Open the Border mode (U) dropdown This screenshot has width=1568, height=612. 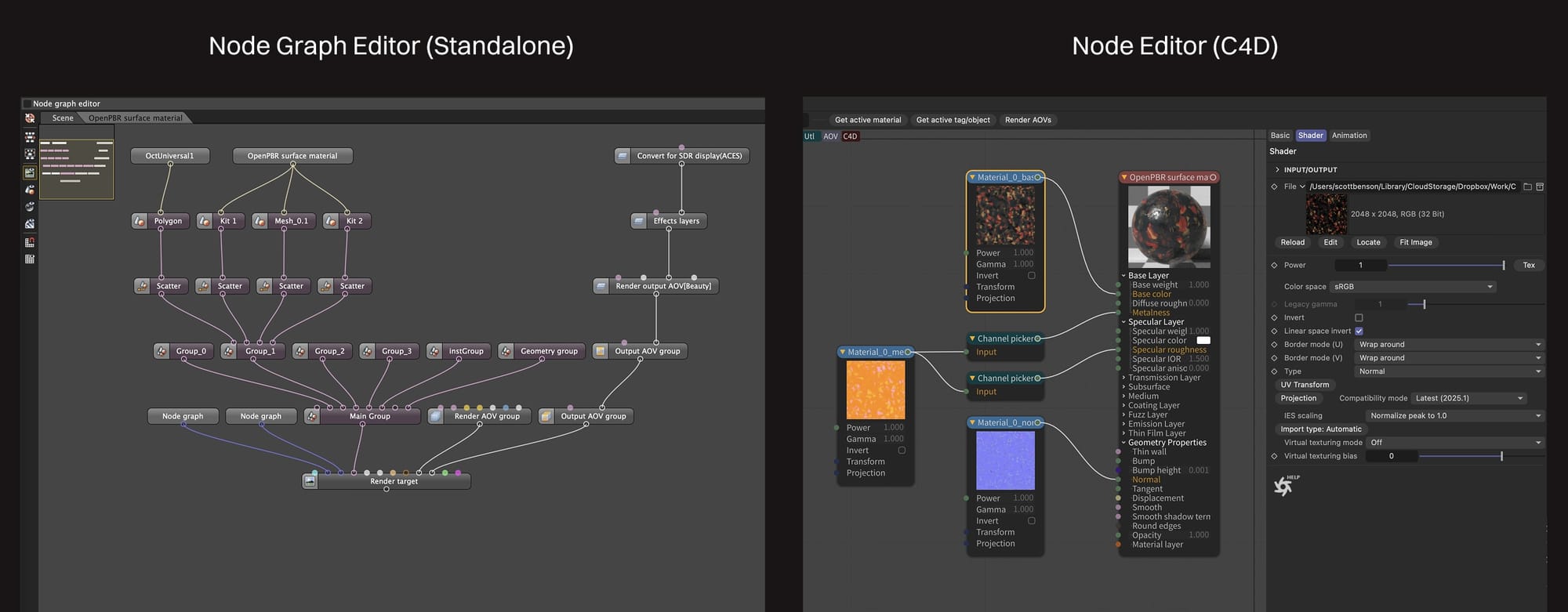[x=1450, y=344]
